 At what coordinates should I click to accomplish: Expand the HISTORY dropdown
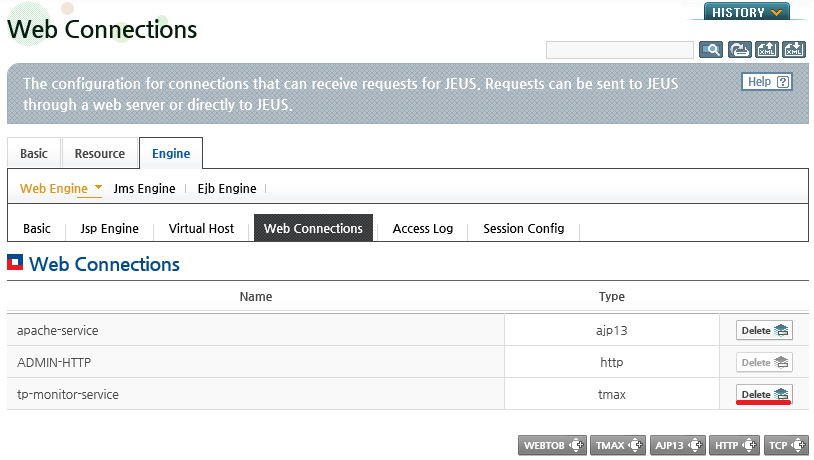point(747,12)
